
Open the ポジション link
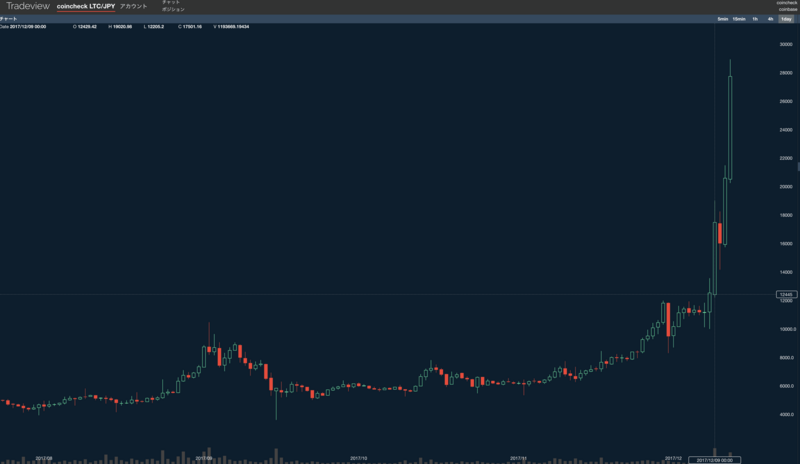pos(173,9)
